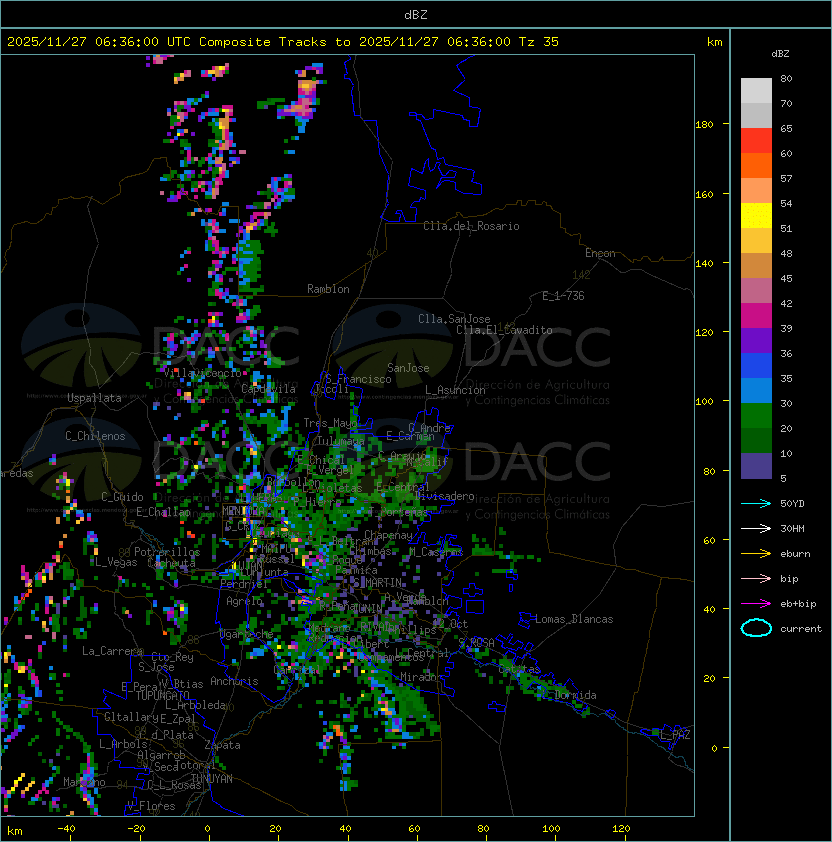
Task: Click the 'E_1-736' map label
Action: pos(563,296)
